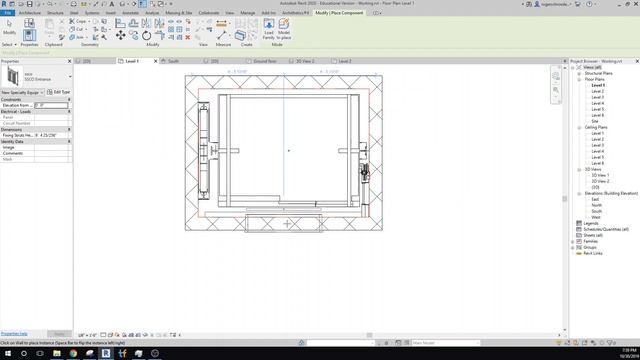The width and height of the screenshot is (640, 360).
Task: Open East elevation in Project Browser
Action: click(x=595, y=199)
